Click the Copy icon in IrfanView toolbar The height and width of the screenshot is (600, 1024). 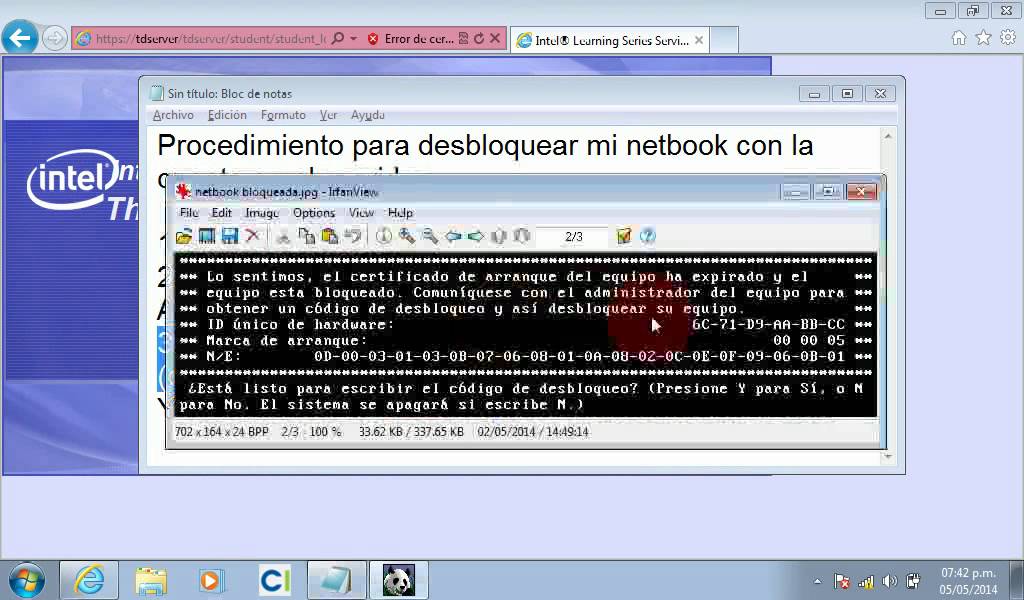(x=306, y=236)
